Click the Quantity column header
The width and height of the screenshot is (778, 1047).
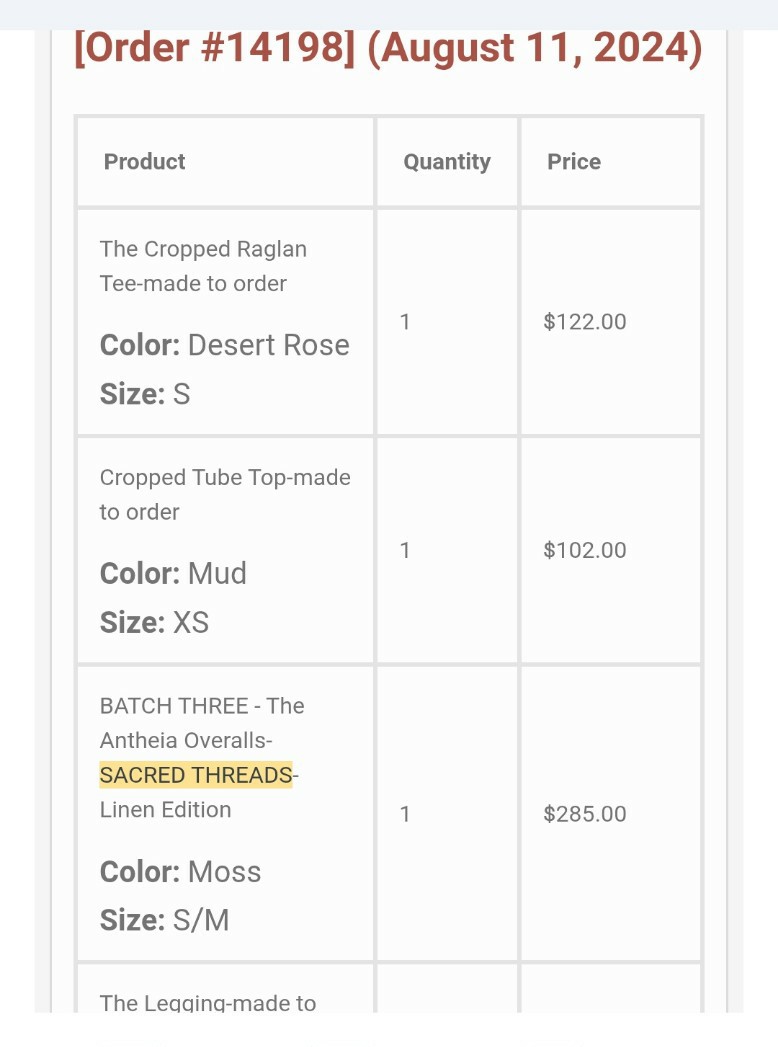[447, 162]
